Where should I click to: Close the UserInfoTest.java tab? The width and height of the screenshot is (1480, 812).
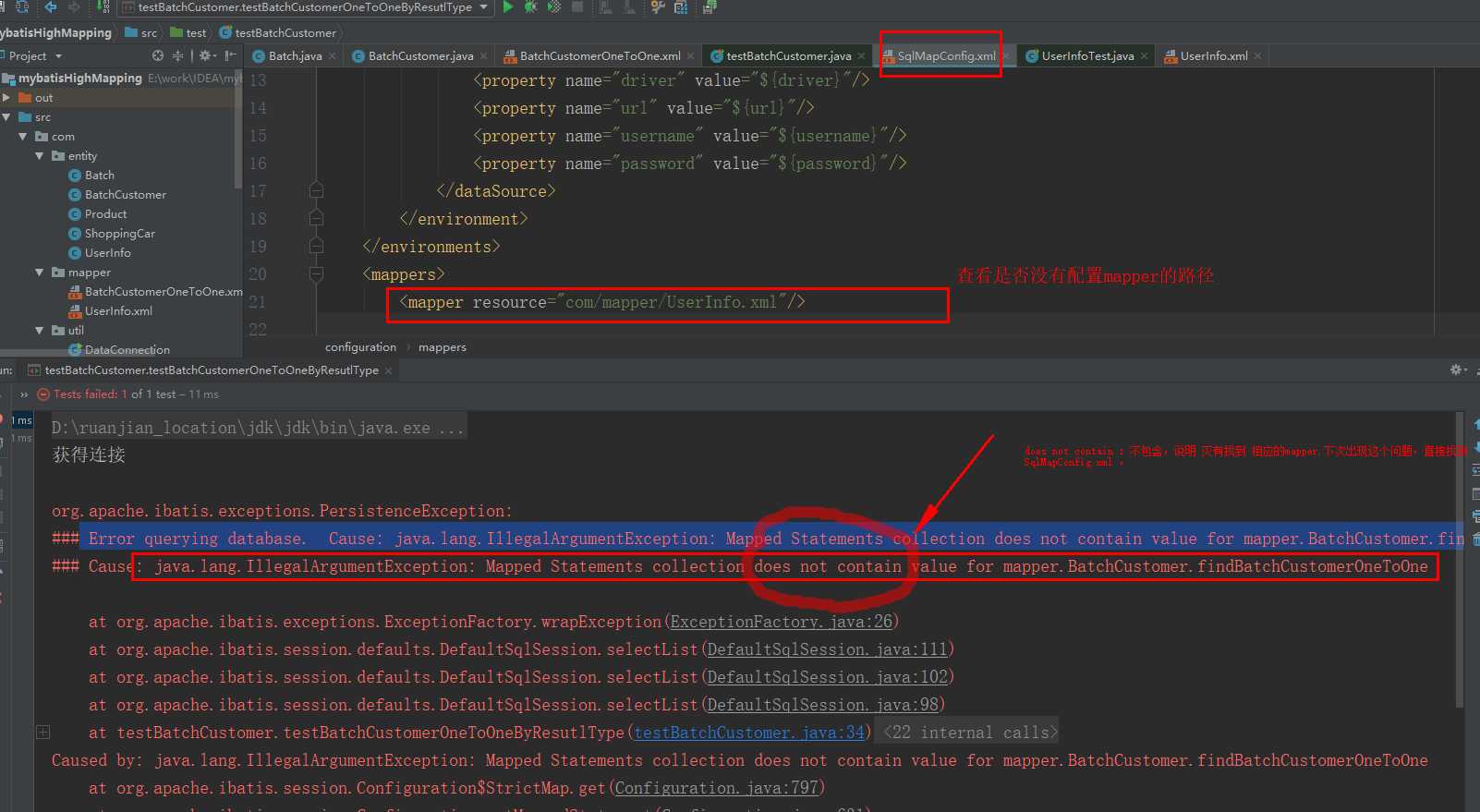point(1144,56)
